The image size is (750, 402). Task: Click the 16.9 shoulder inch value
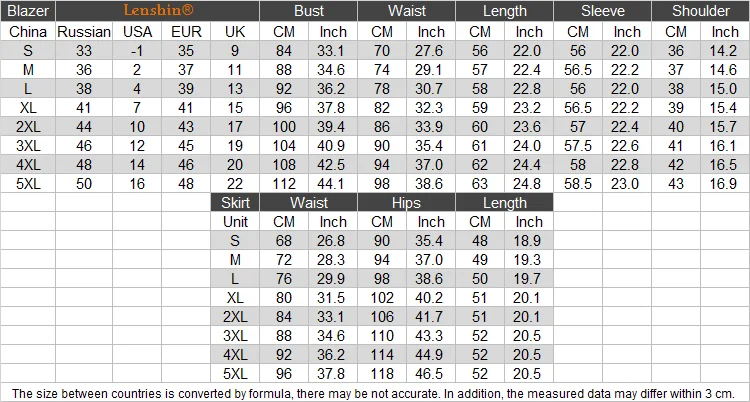tap(725, 184)
